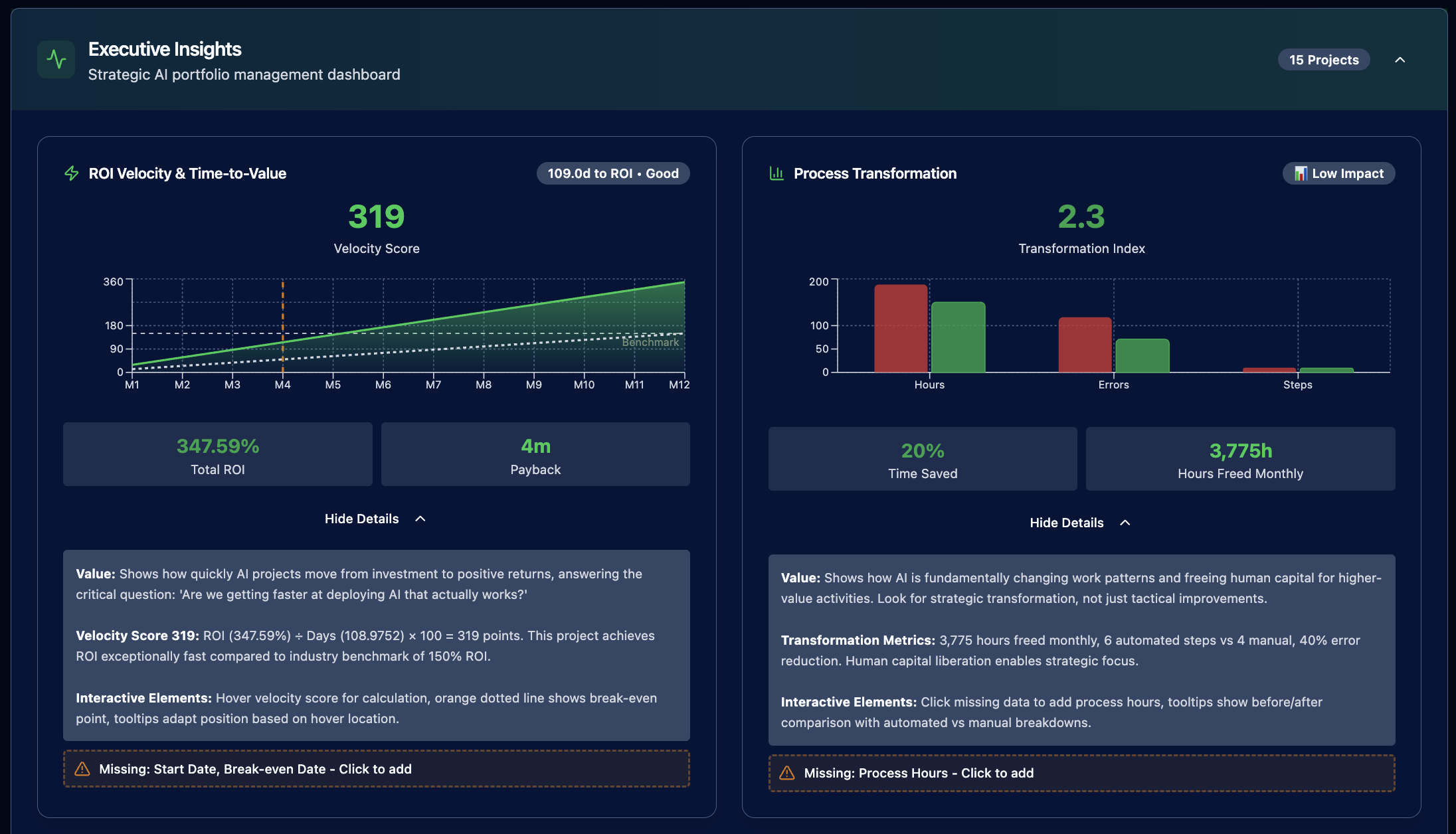1456x834 pixels.
Task: Select the 109.0d to ROI Good badge
Action: pos(612,173)
